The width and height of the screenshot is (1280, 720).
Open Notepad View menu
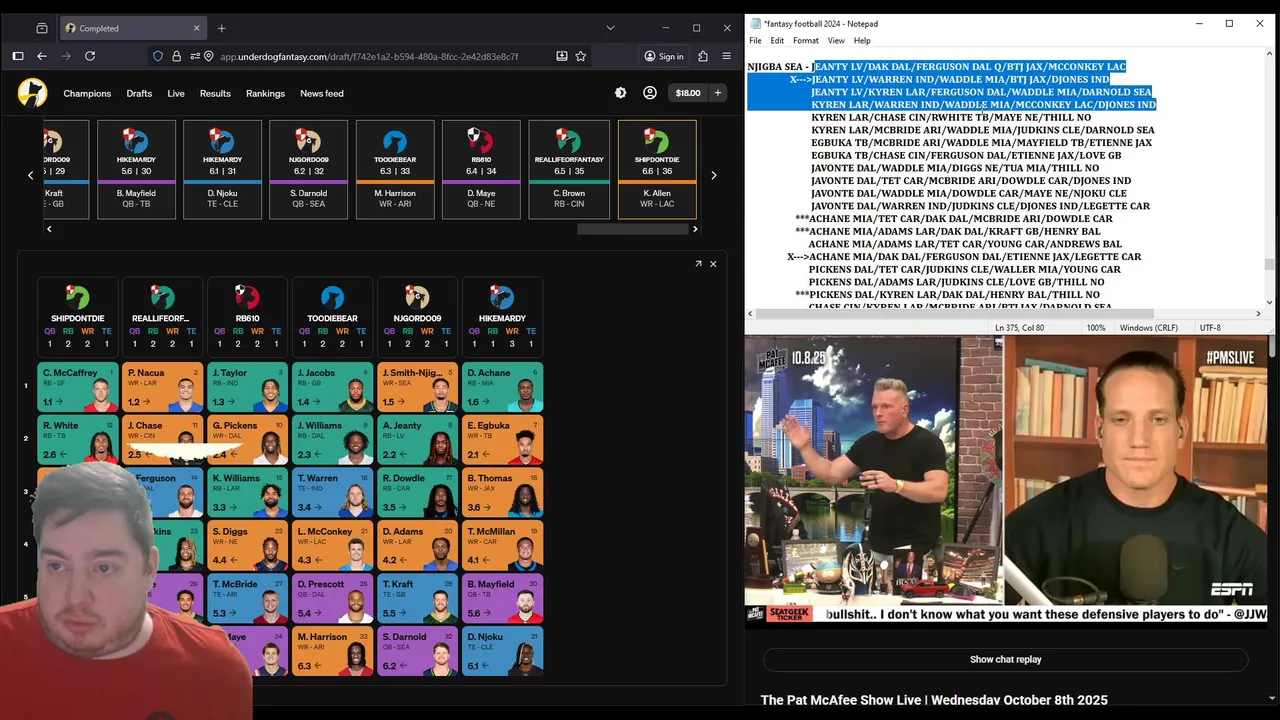(x=836, y=41)
